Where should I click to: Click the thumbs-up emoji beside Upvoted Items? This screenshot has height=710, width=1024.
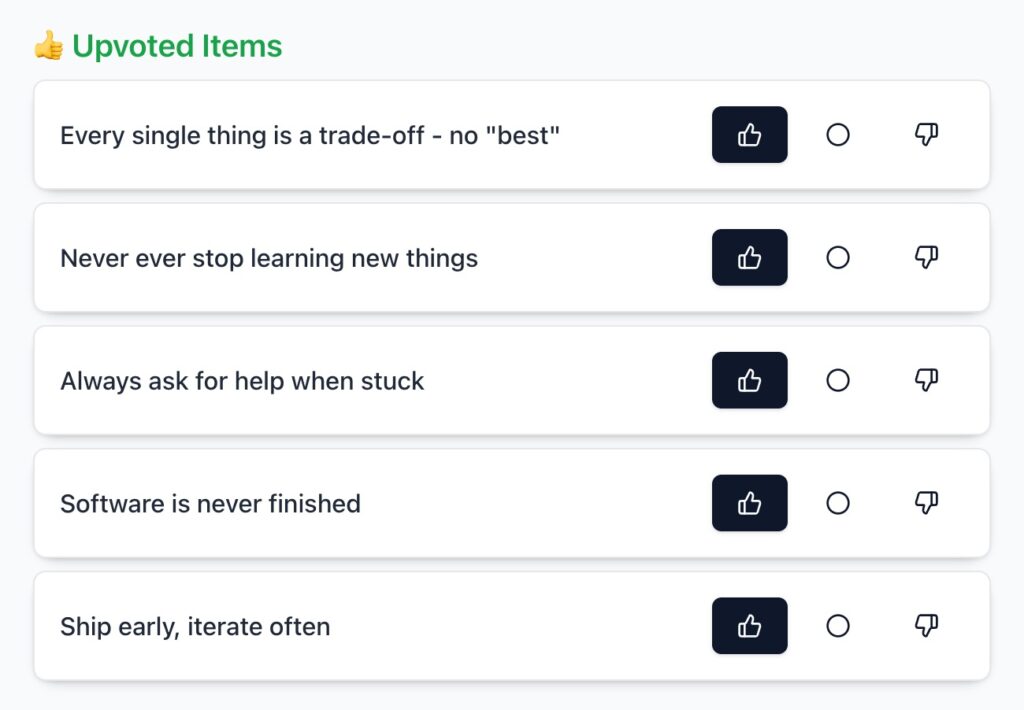tap(49, 46)
